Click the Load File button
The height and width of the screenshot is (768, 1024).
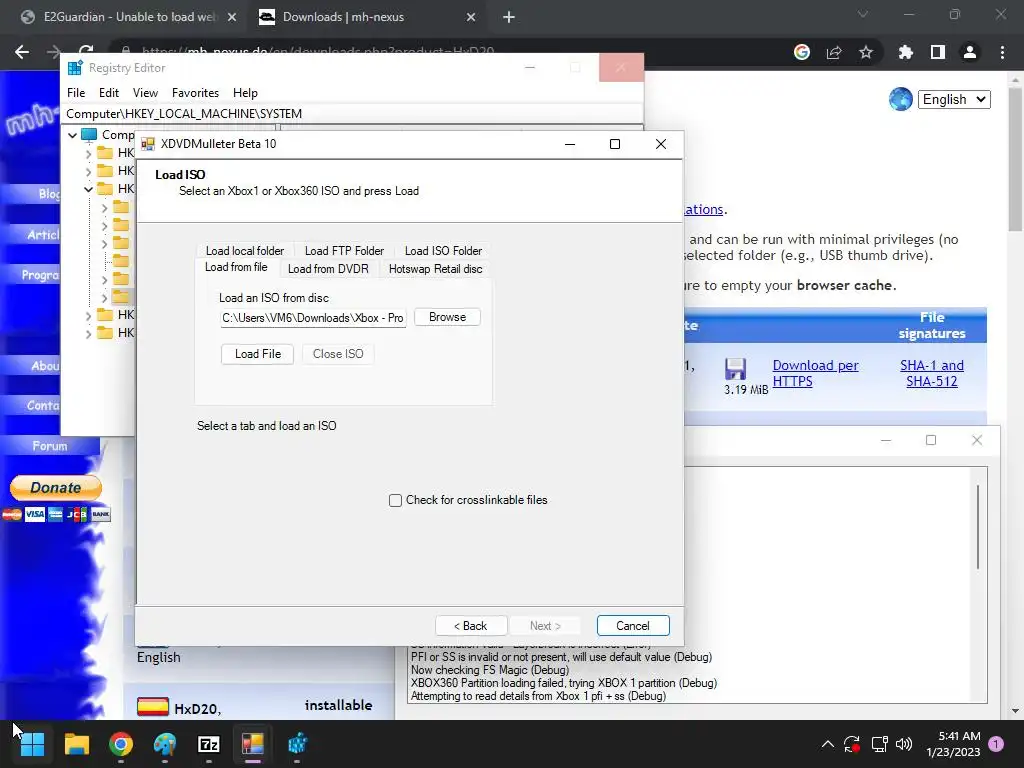coord(258,354)
